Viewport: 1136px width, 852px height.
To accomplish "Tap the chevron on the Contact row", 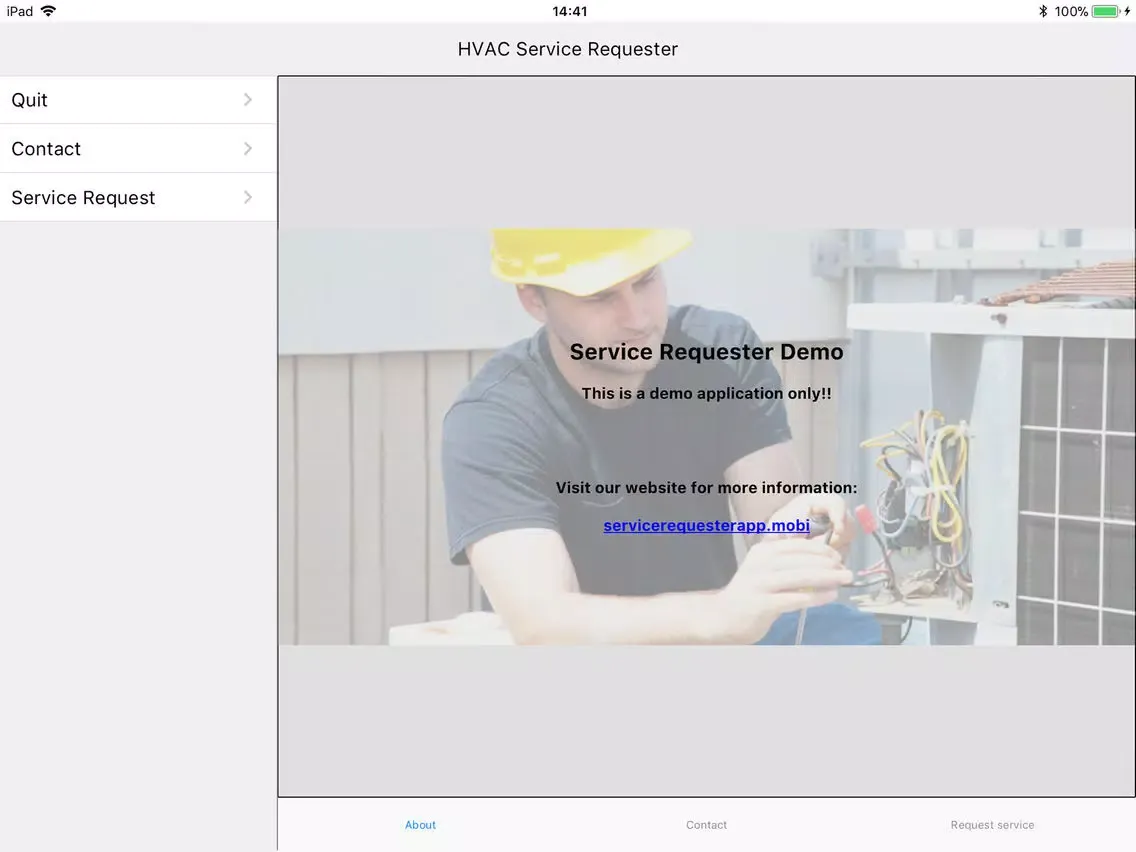I will (x=248, y=149).
